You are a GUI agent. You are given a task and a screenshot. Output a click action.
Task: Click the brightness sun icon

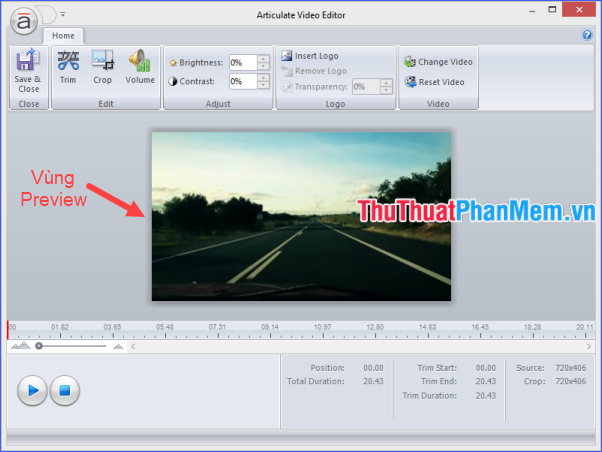click(x=173, y=63)
